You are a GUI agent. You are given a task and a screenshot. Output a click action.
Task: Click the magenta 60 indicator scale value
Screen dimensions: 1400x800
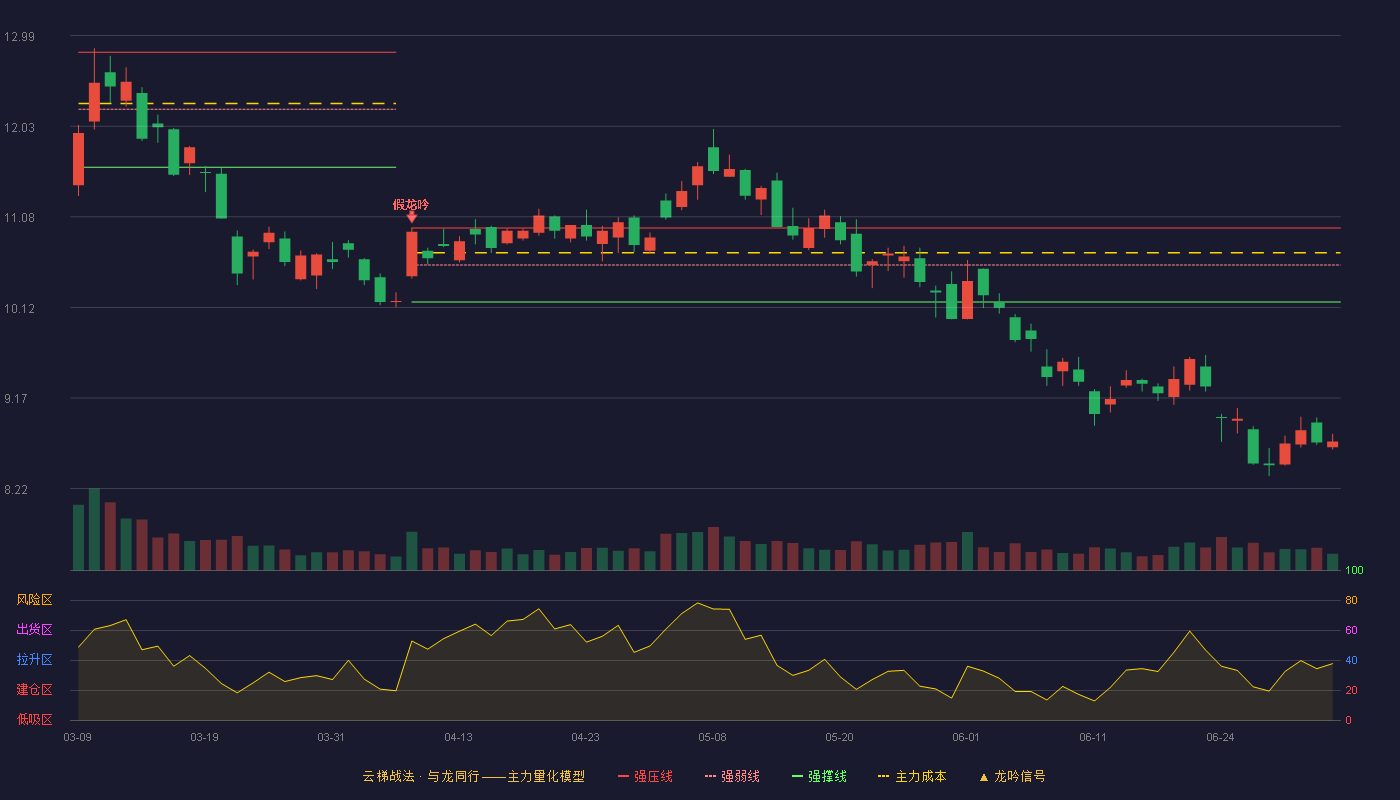1351,630
